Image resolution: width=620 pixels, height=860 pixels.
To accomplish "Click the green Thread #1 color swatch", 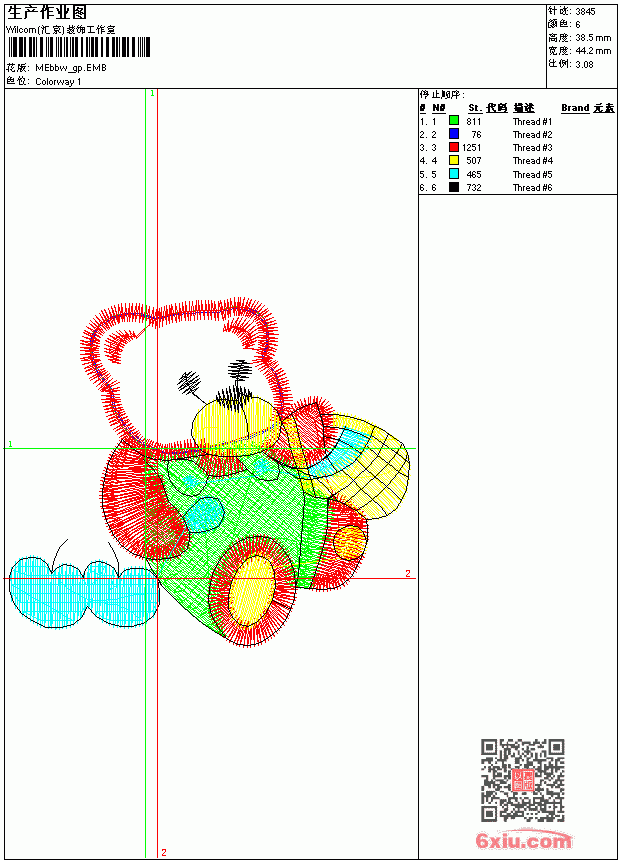I will pos(454,121).
